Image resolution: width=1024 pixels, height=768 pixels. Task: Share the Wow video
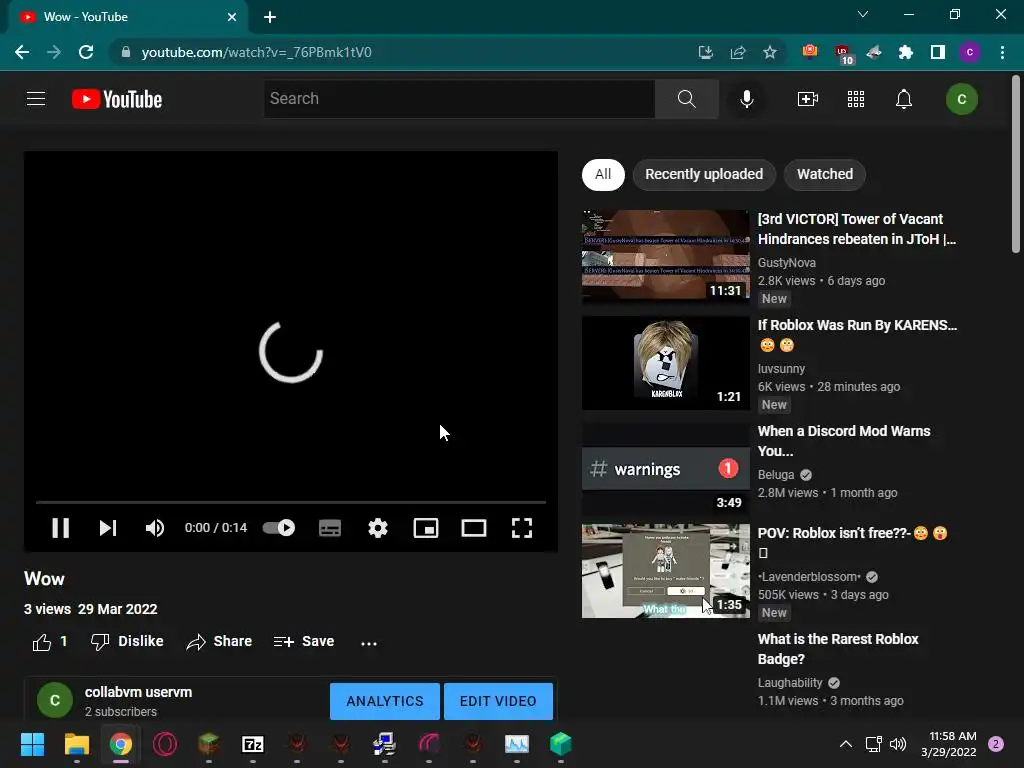point(219,641)
